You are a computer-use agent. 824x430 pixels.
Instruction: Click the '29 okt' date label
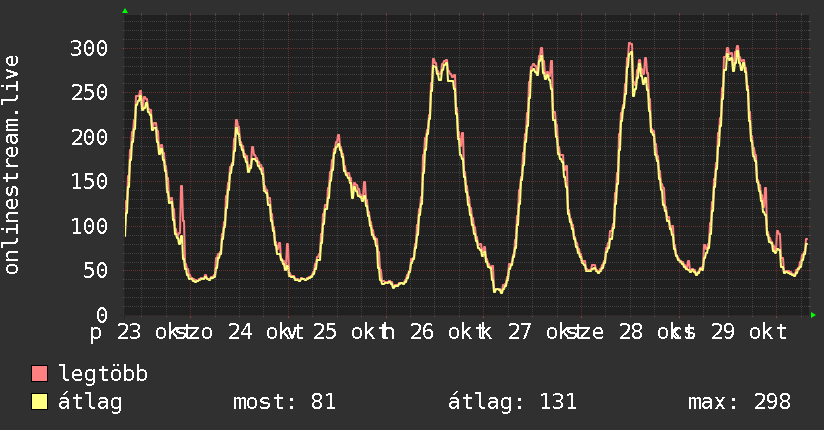[749, 332]
